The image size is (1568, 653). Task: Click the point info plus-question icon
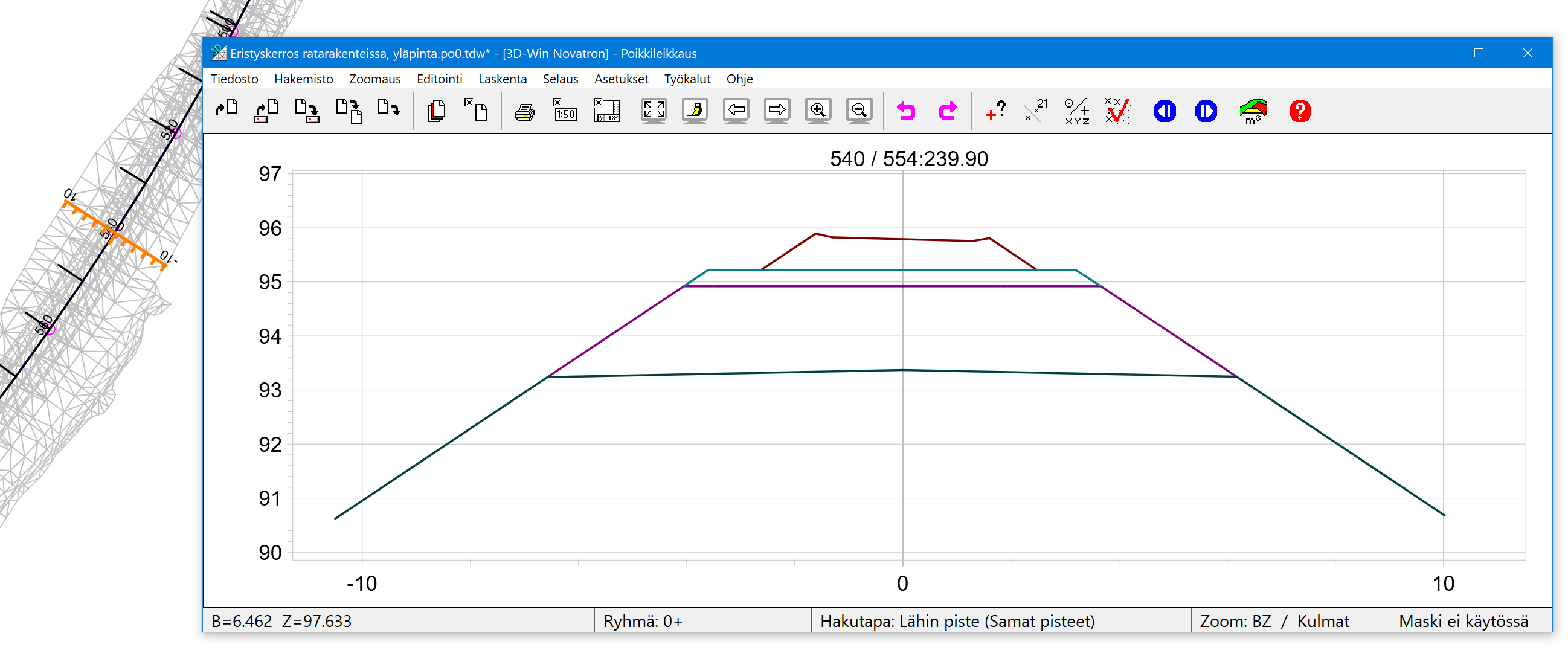tap(996, 111)
